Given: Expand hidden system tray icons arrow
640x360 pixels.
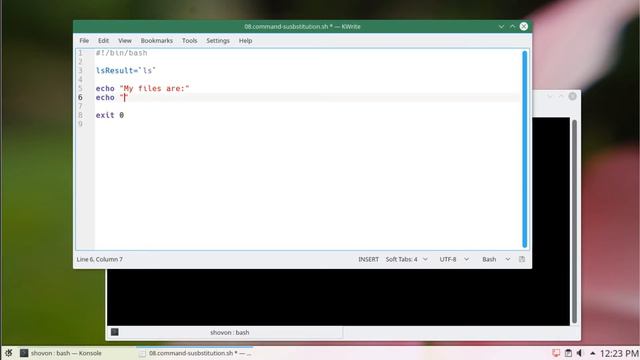Looking at the screenshot, I should point(593,353).
